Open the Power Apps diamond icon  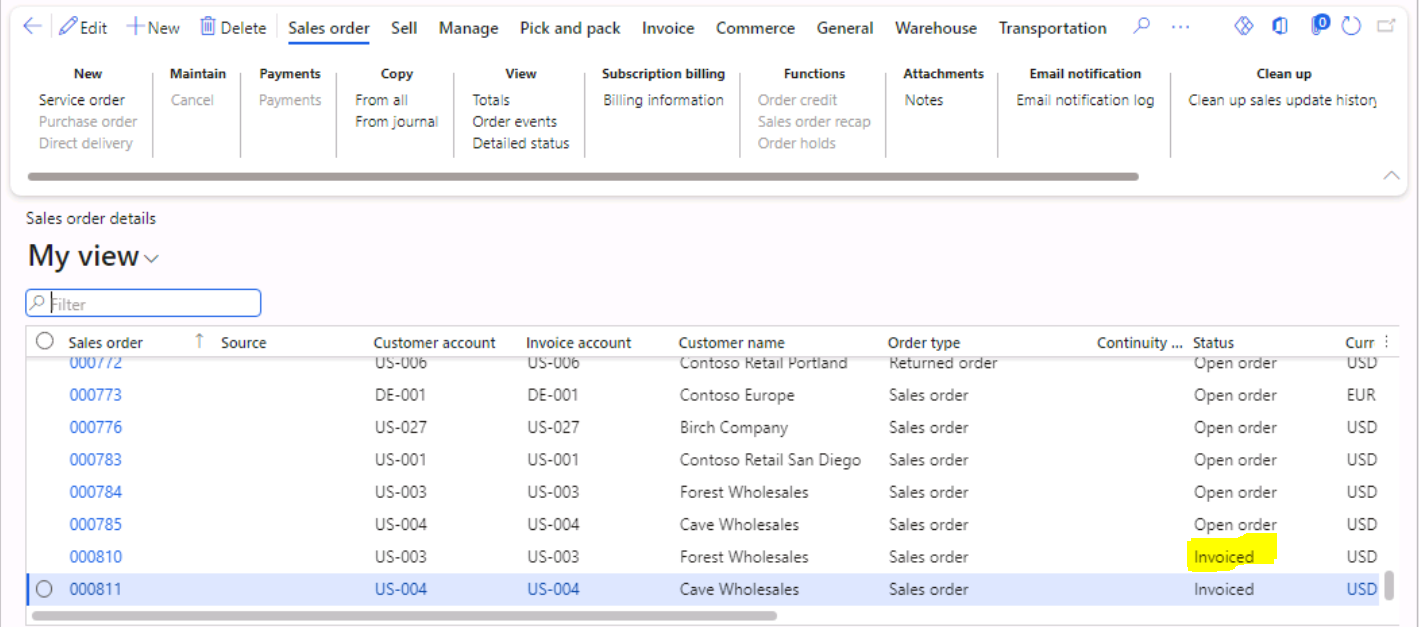click(1244, 27)
